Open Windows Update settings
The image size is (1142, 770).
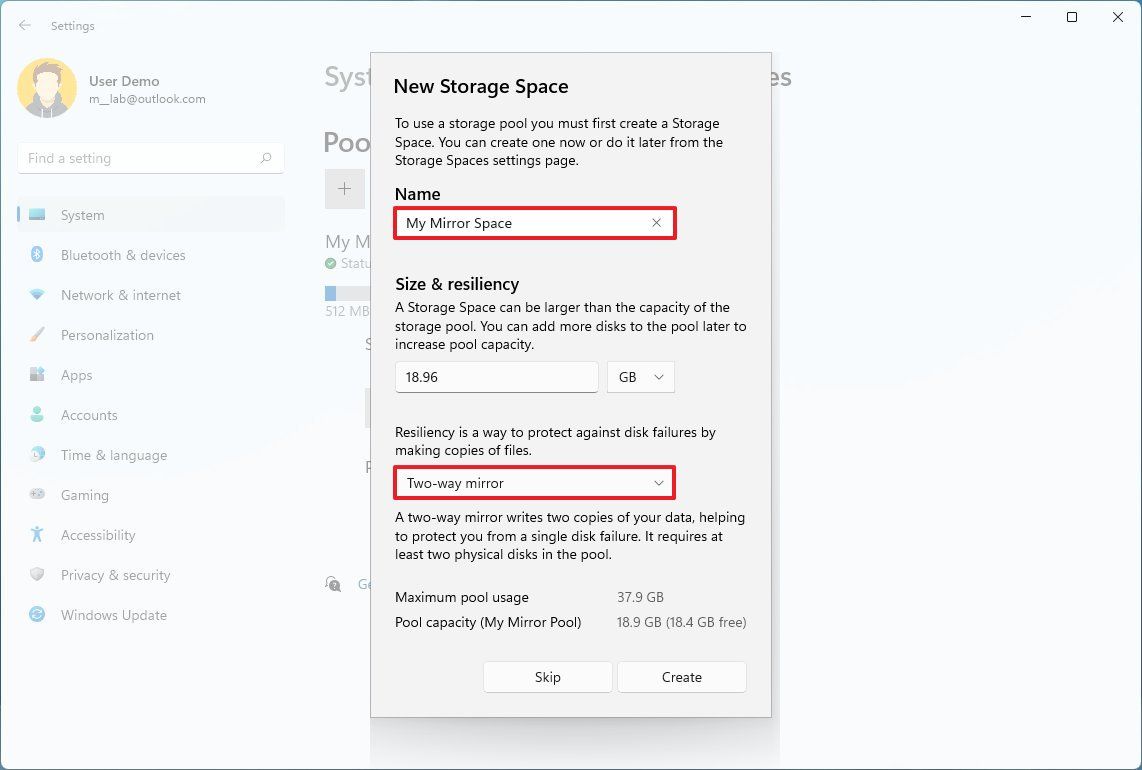click(112, 615)
